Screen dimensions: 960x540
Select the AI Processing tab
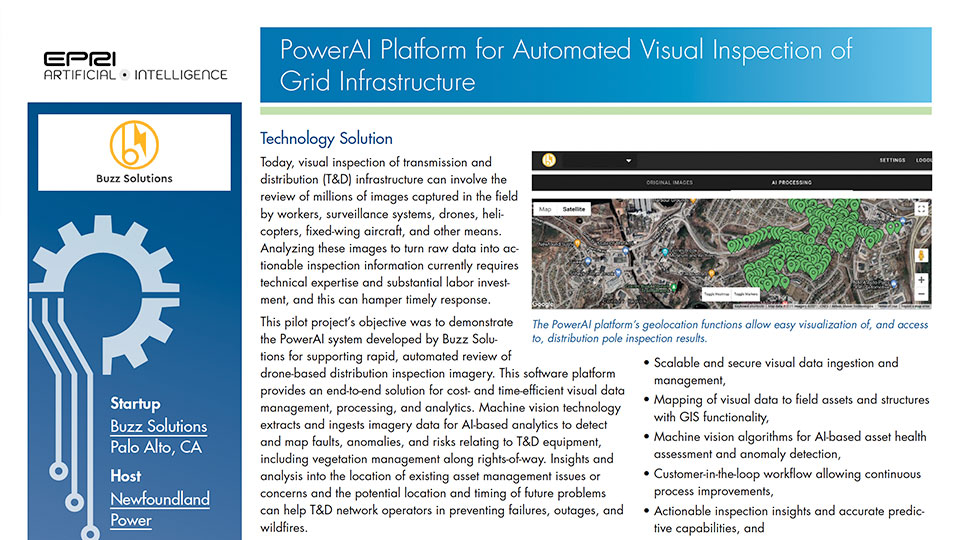[791, 183]
